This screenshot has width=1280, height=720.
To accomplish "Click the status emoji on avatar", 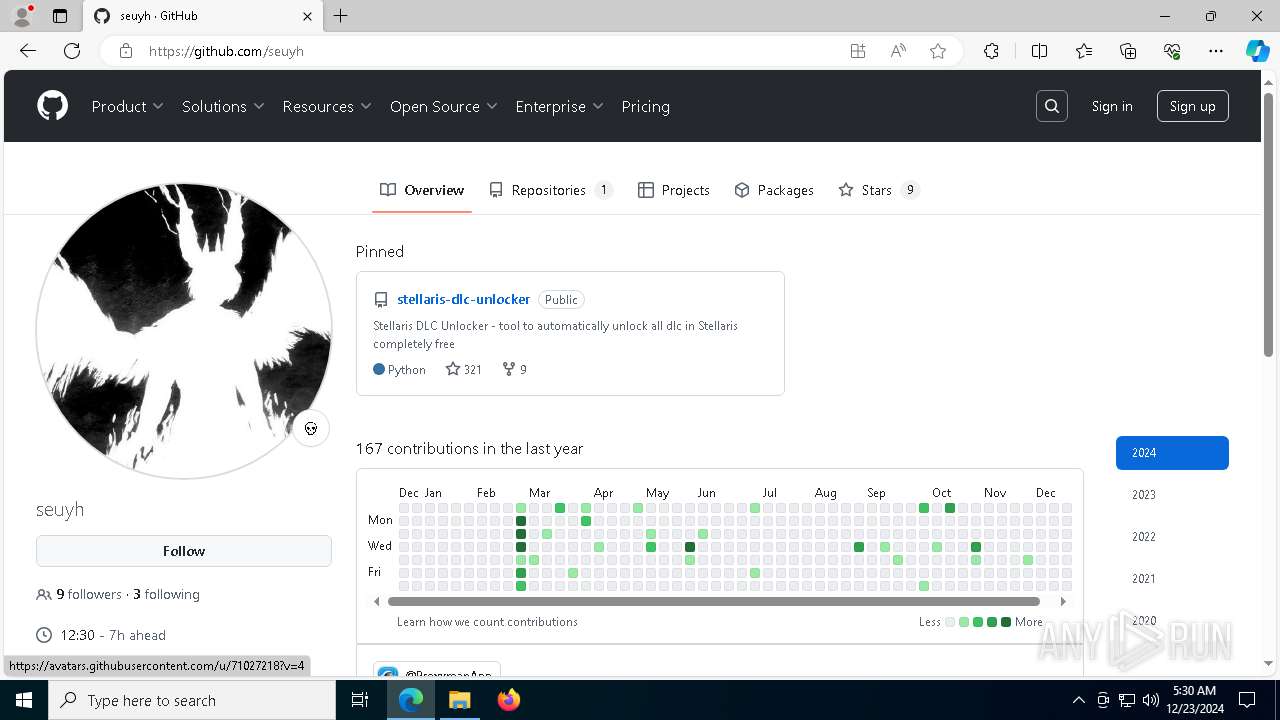I will pyautogui.click(x=311, y=429).
